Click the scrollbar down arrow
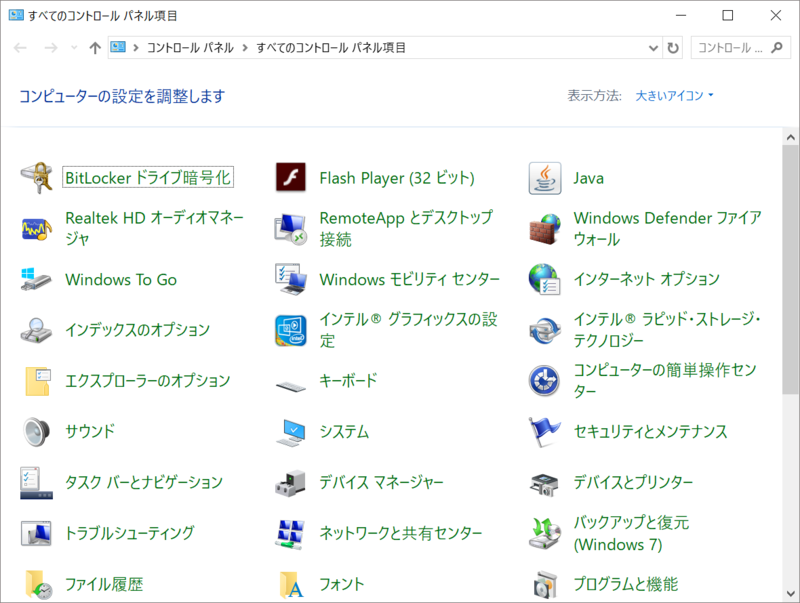This screenshot has height=603, width=800. tap(791, 594)
